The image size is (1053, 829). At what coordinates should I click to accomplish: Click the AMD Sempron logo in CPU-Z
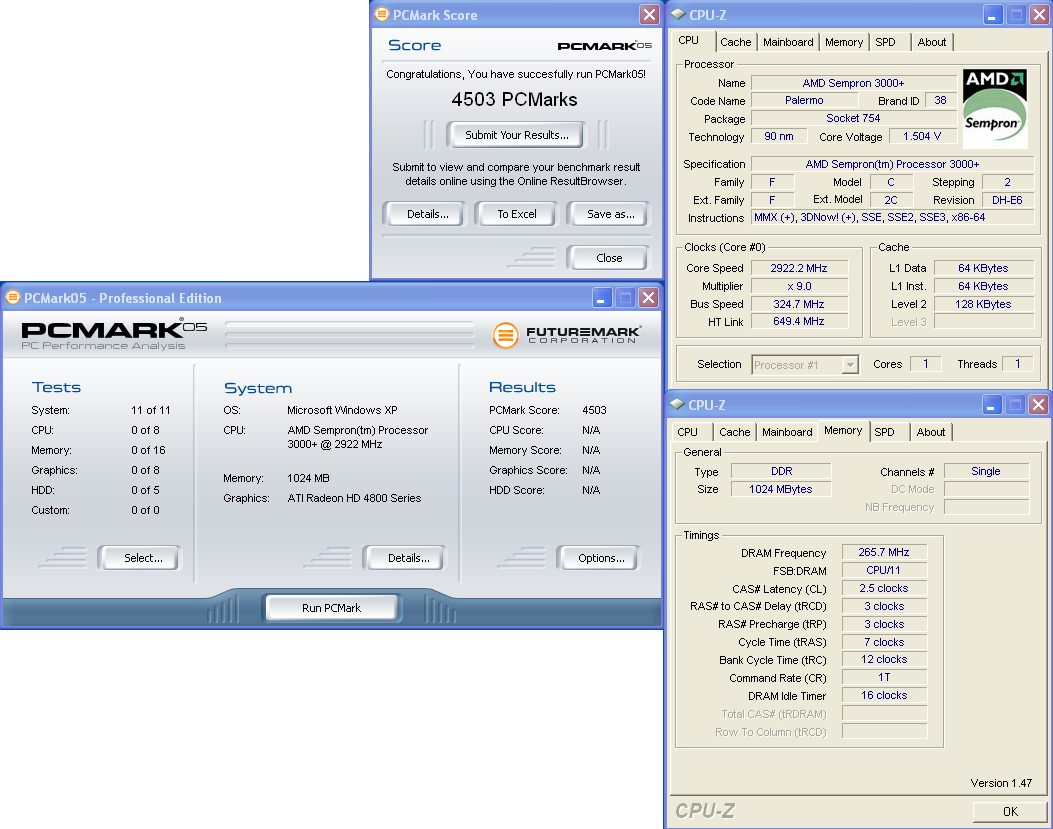[x=995, y=108]
